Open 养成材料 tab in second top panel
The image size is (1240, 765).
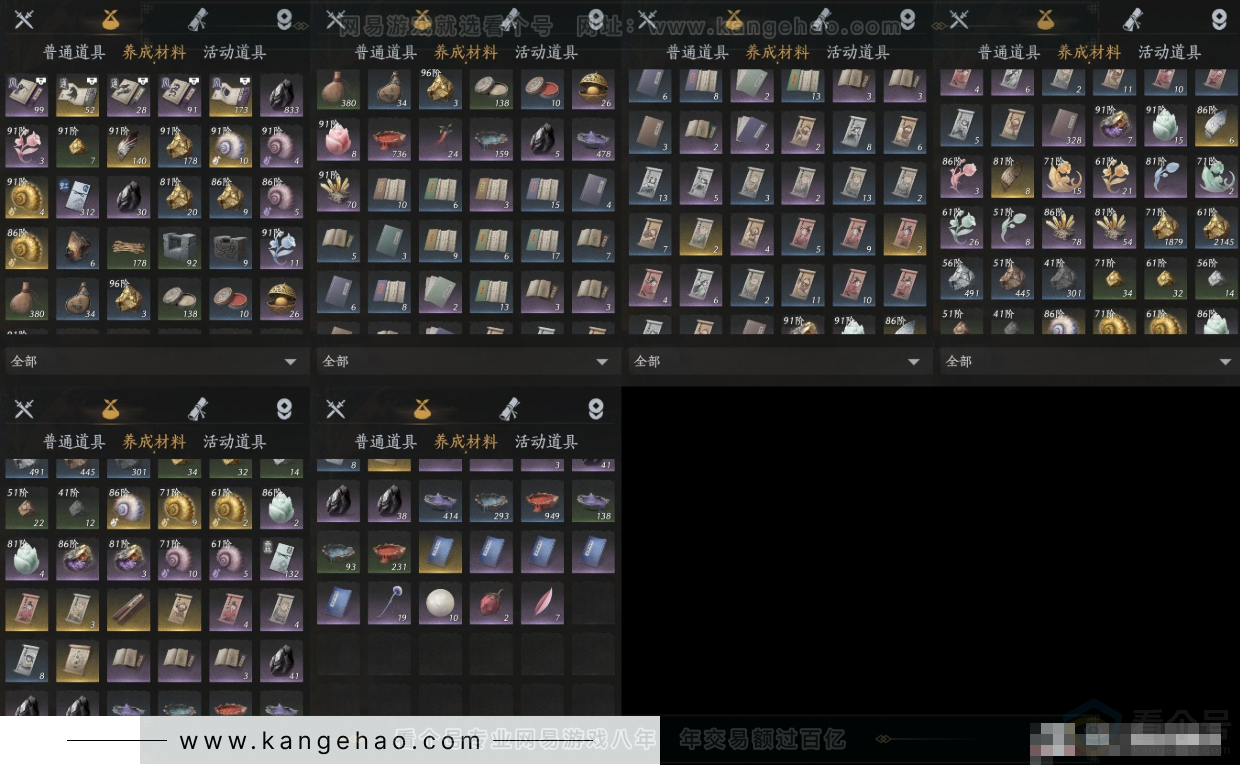coord(466,52)
